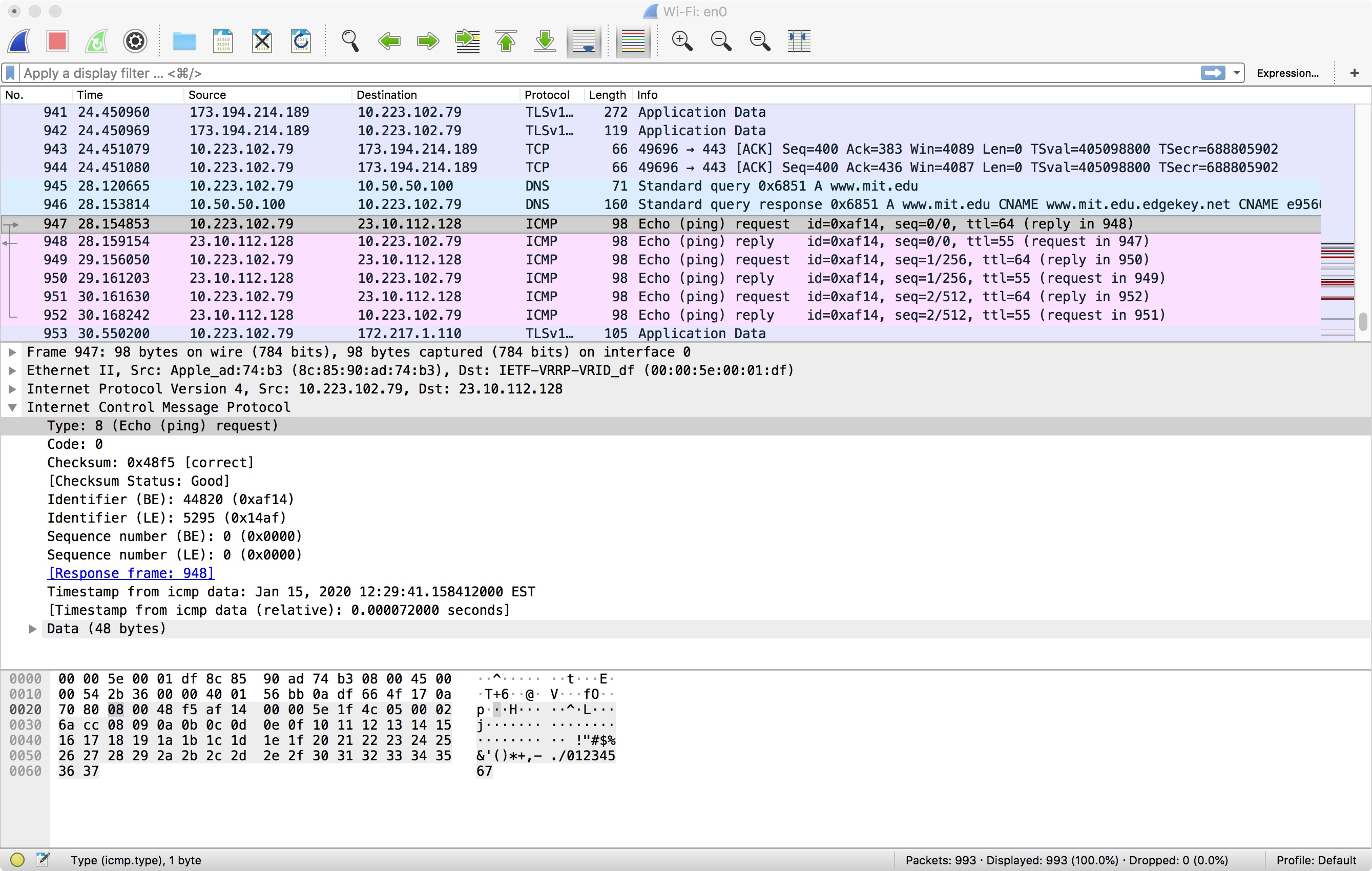The height and width of the screenshot is (871, 1372).
Task: Add a display filter button with plus
Action: coord(1354,73)
